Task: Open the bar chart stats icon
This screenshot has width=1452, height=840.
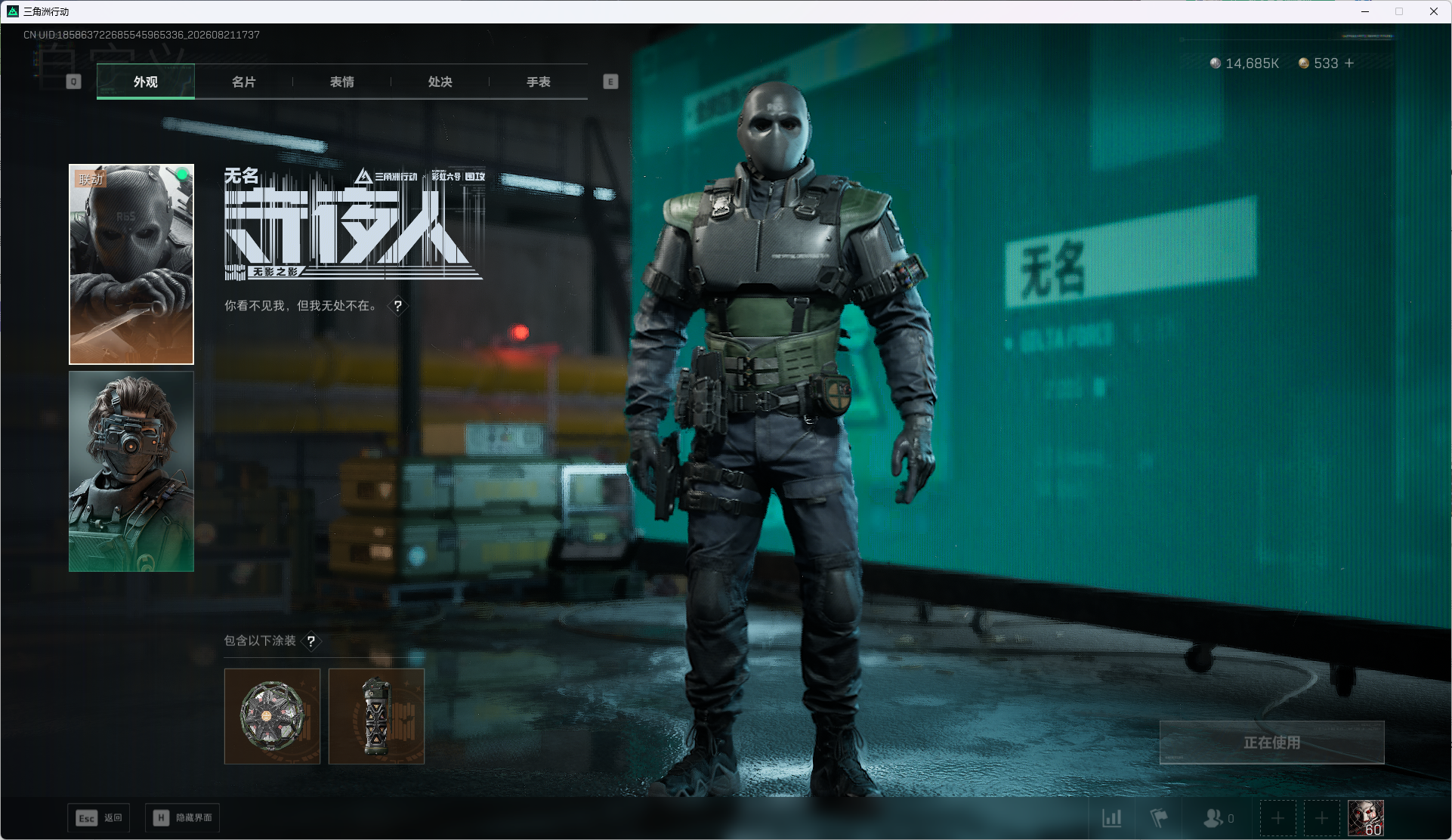Action: [1112, 818]
